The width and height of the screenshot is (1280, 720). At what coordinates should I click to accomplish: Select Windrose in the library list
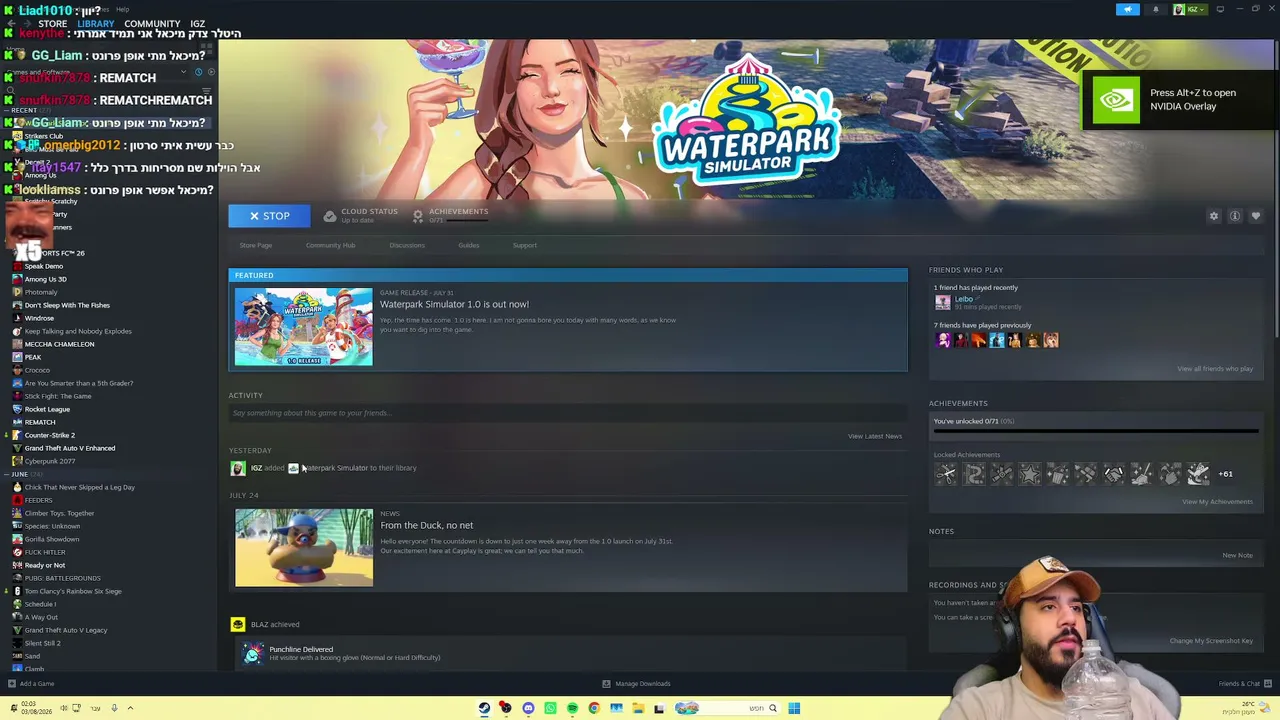pos(39,318)
